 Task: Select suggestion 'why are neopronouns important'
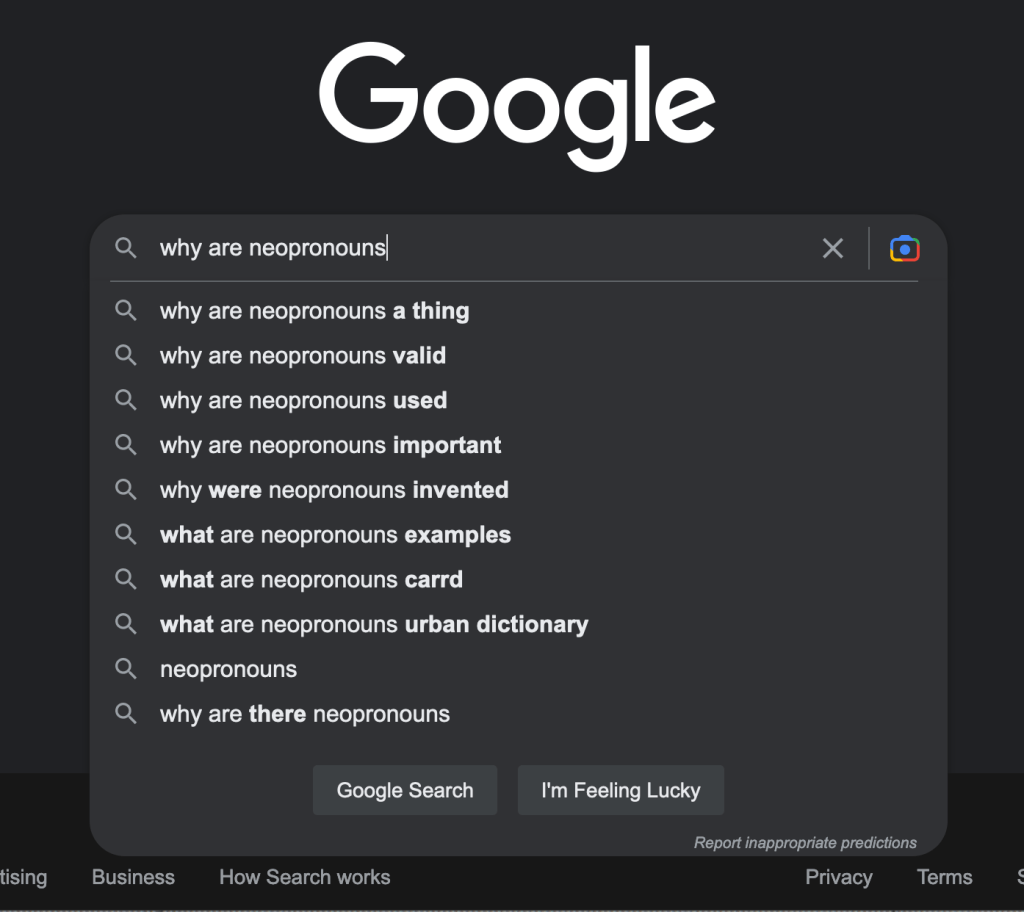330,446
